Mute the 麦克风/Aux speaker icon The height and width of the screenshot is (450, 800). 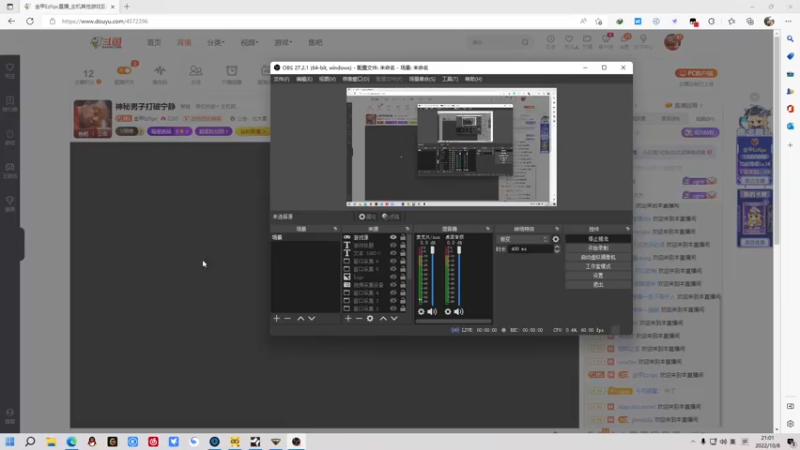(x=432, y=312)
